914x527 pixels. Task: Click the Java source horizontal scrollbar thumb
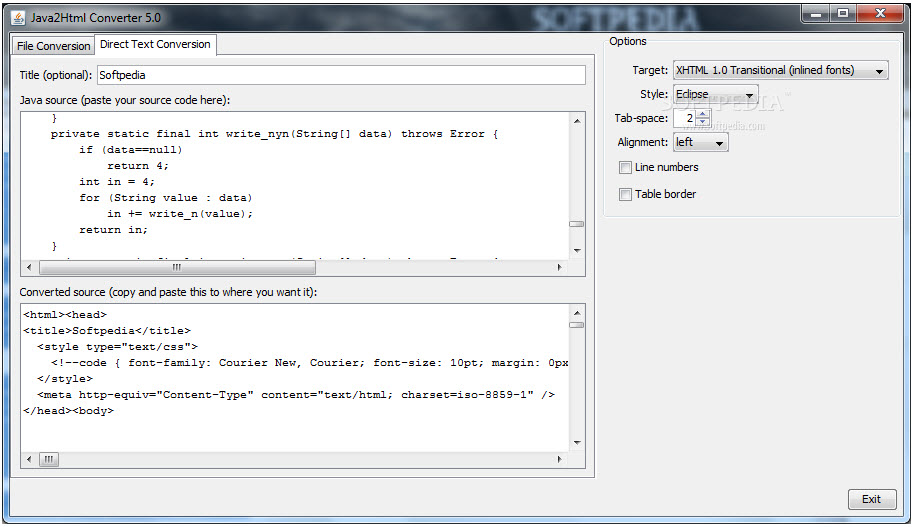[177, 267]
